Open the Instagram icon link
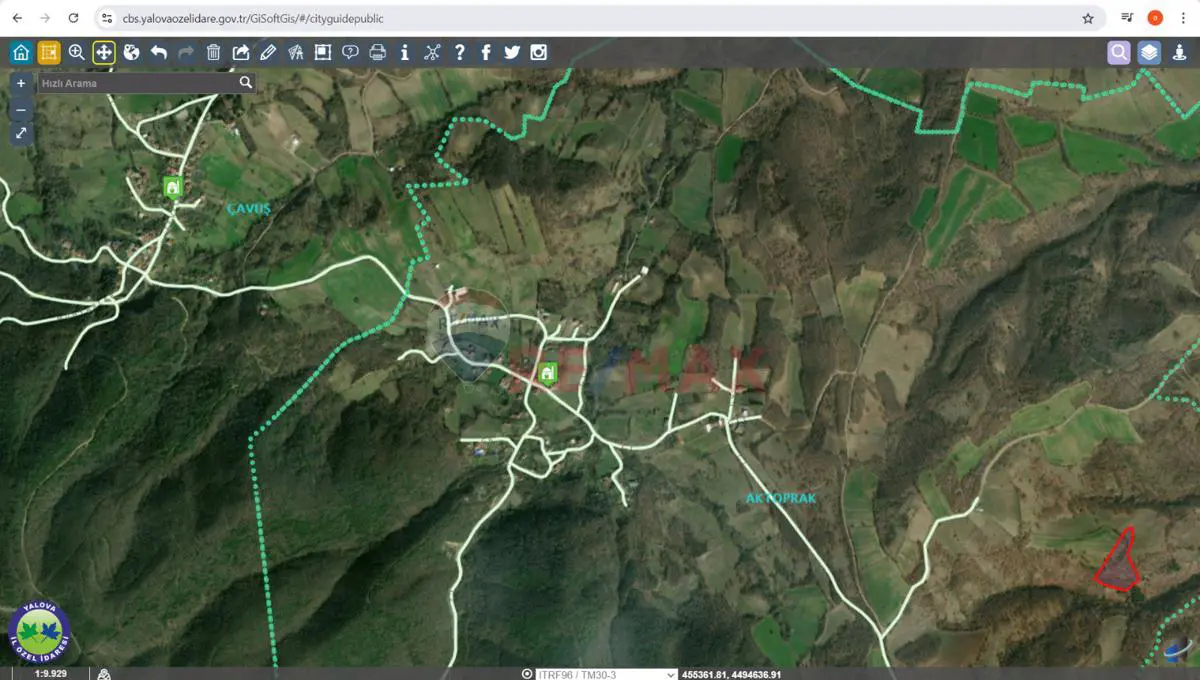 [x=539, y=52]
